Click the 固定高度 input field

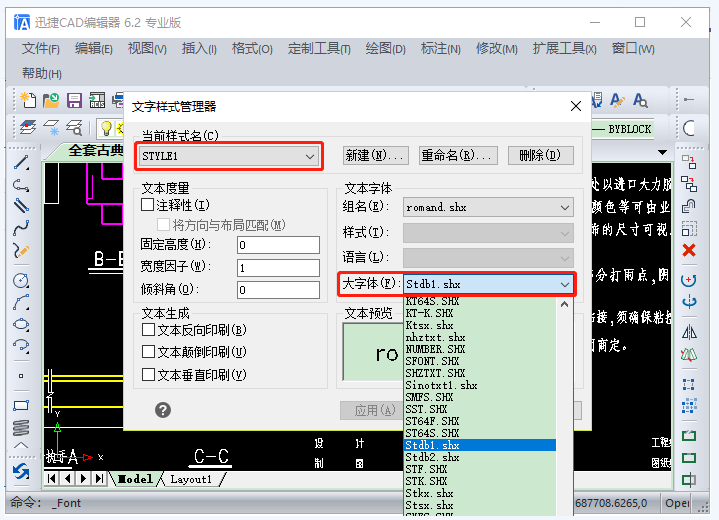278,245
